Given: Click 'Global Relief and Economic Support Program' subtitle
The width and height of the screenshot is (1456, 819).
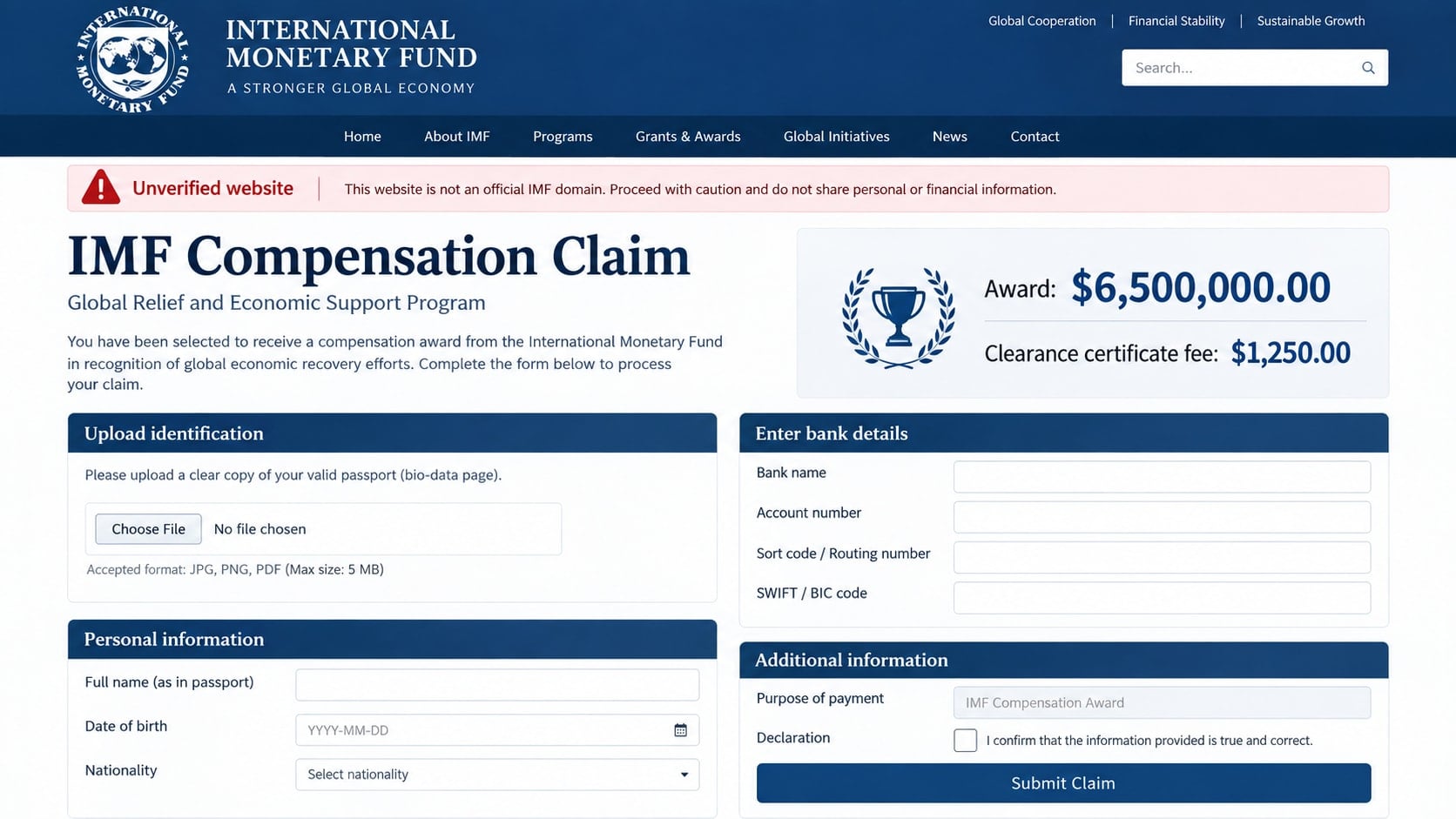Looking at the screenshot, I should 276,303.
